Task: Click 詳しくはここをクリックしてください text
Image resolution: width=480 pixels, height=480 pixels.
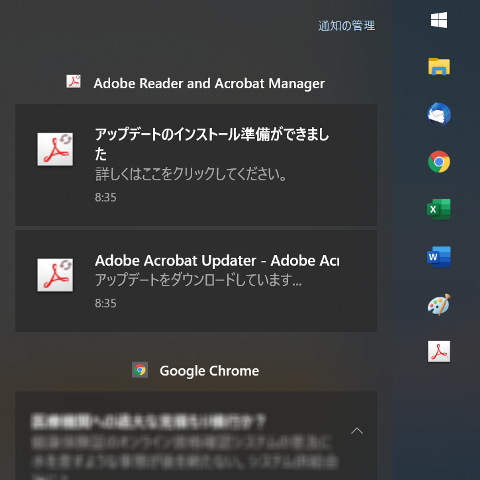Action: coord(190,174)
